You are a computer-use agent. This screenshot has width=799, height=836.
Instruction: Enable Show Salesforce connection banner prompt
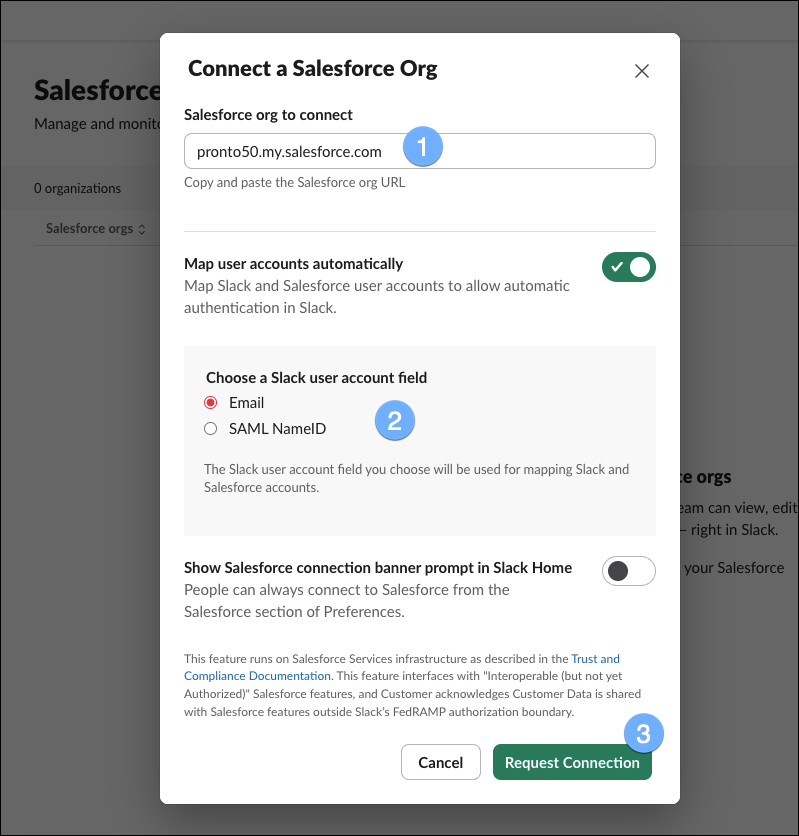tap(629, 571)
